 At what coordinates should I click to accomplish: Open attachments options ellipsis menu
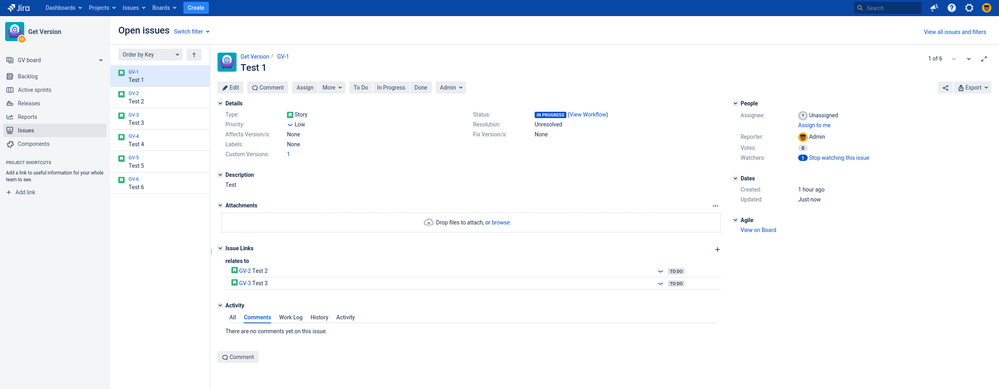(715, 206)
